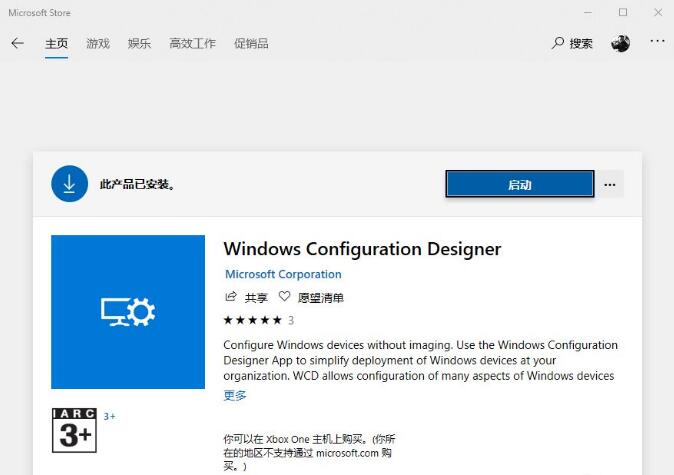Select the 娱乐 tab
674x475 pixels.
(x=139, y=44)
